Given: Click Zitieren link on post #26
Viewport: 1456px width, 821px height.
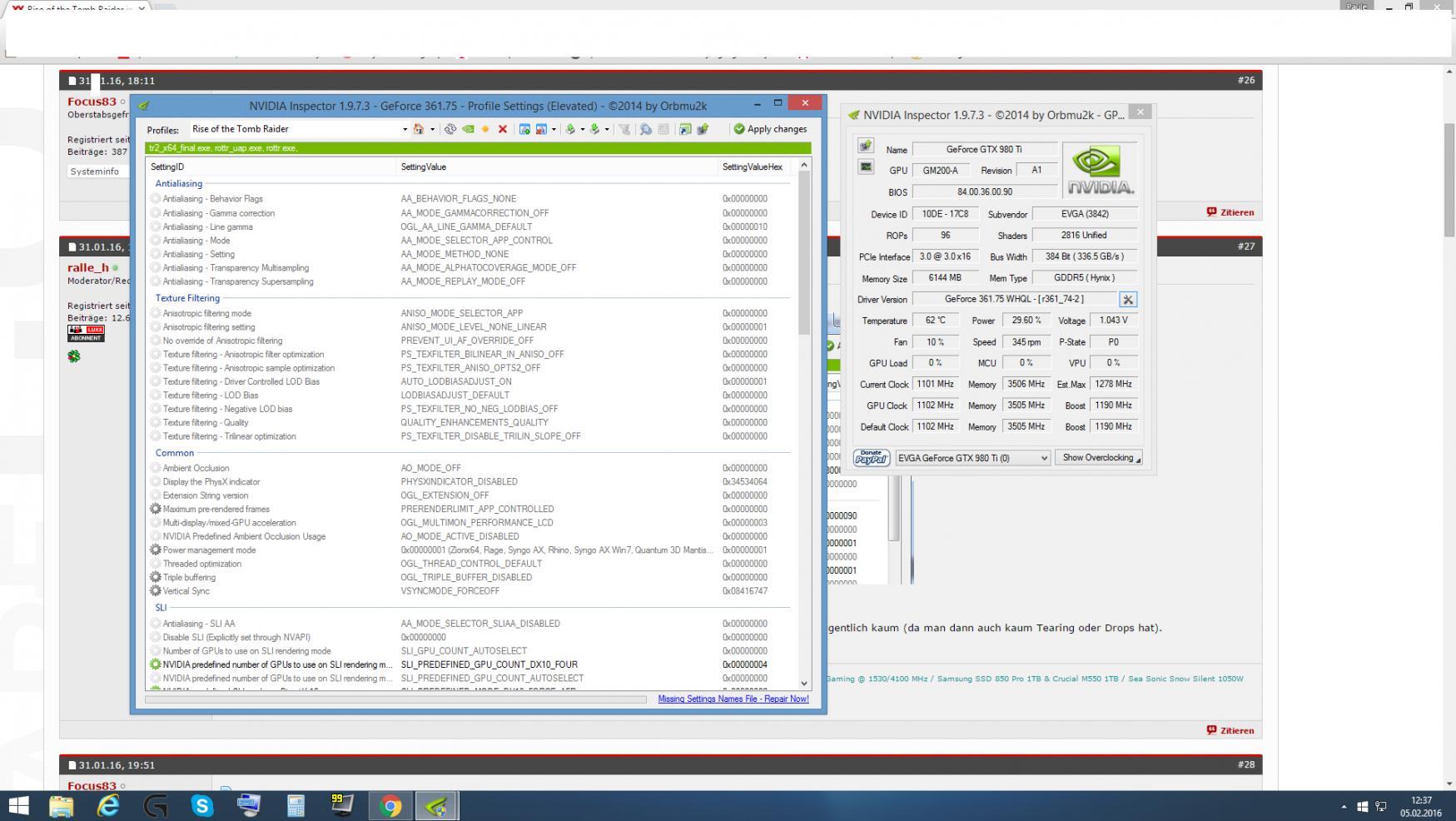Looking at the screenshot, I should point(1230,212).
